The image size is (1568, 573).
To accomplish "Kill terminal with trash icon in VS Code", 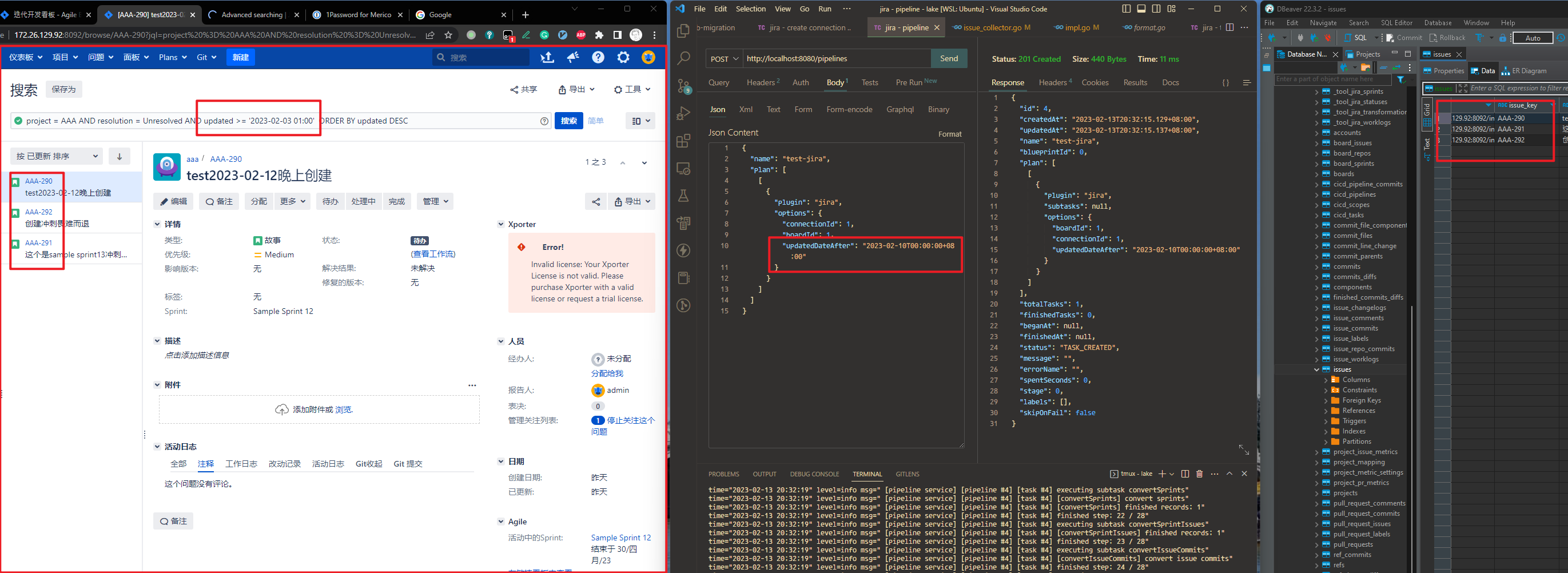I will pos(1199,473).
